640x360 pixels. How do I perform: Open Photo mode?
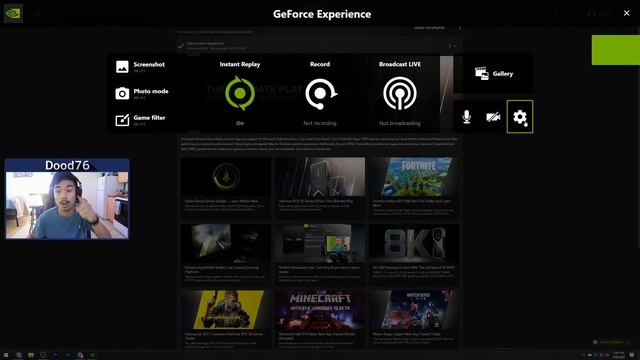pyautogui.click(x=142, y=93)
